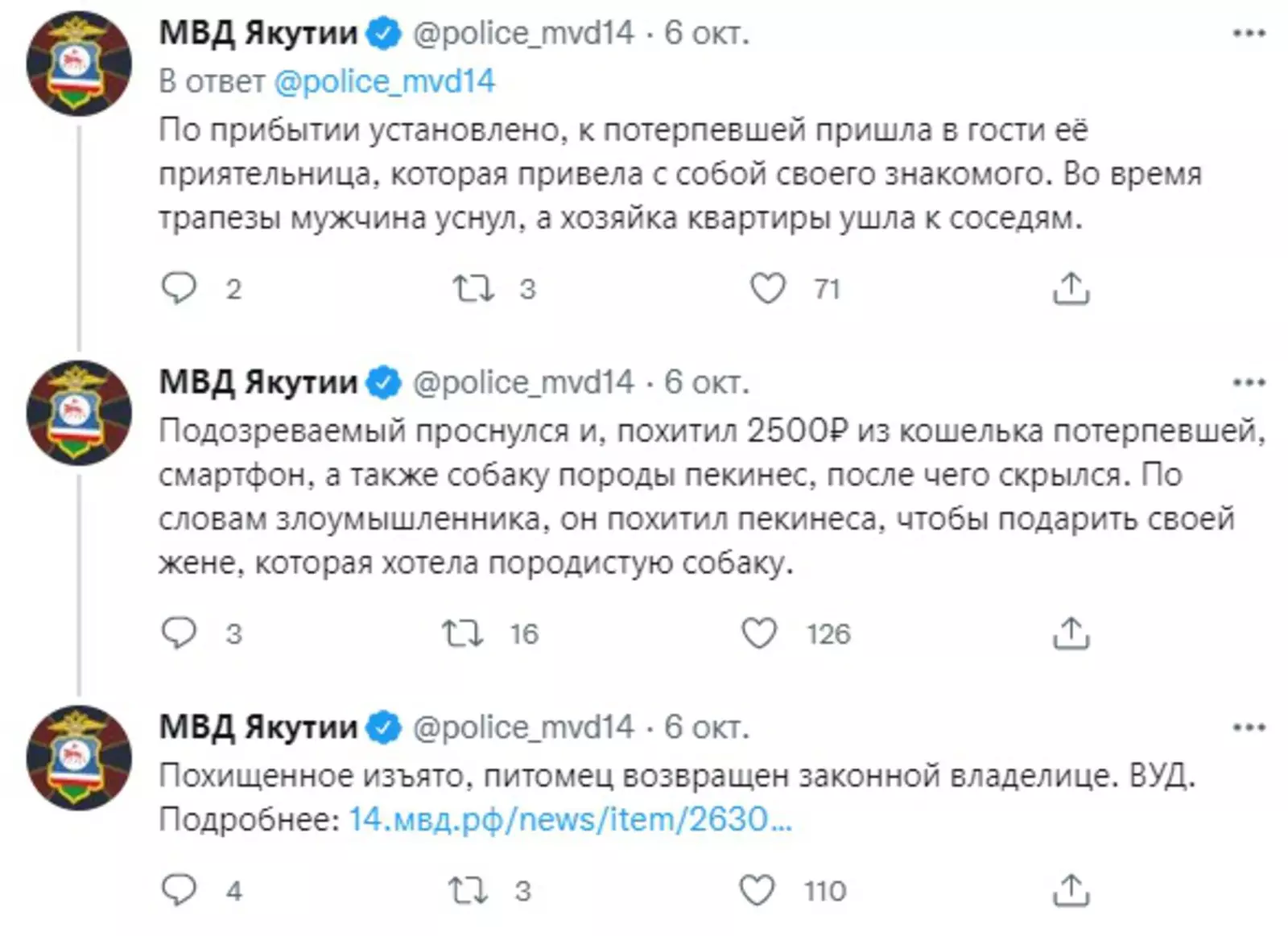Screen dimensions: 1288x936
Task: Reply to the tweet about the stolen Pekingese
Action: [179, 633]
